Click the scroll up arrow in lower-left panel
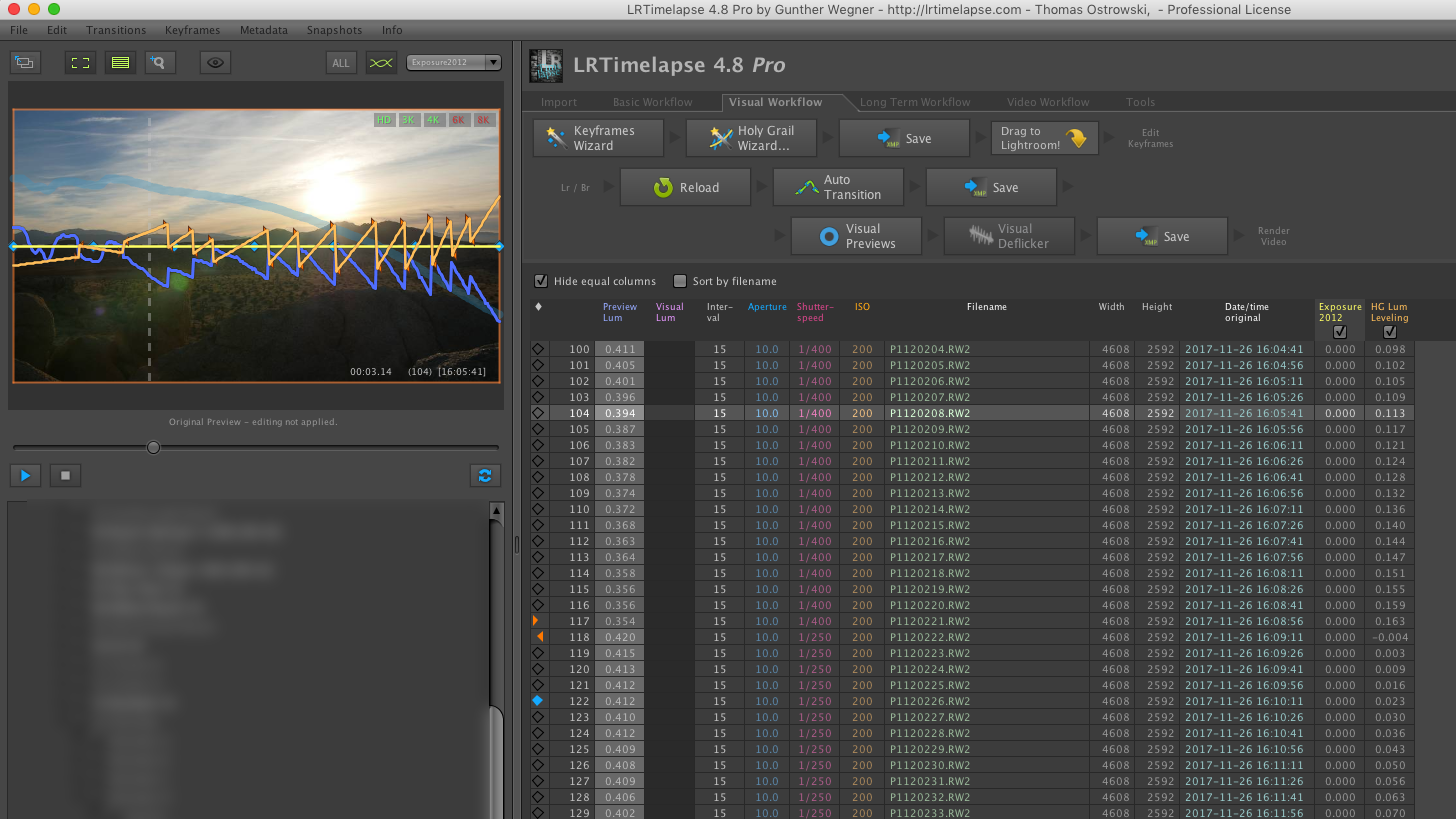This screenshot has width=1456, height=819. click(496, 510)
